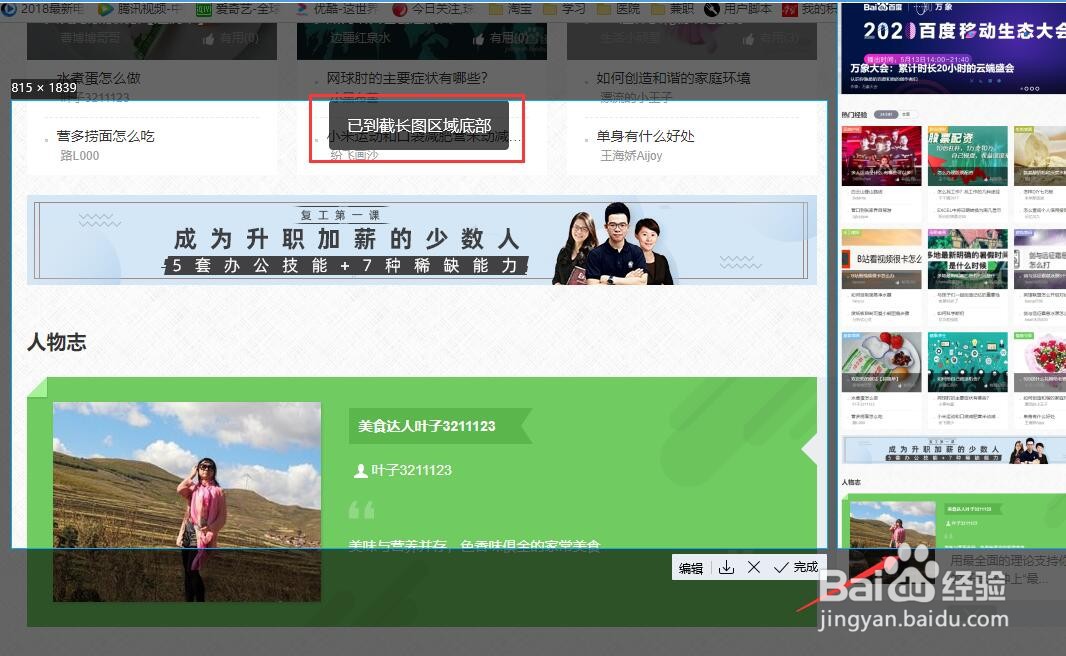The image size is (1066, 656).
Task: Open the 腾讯视频 bookmark
Action: point(139,9)
